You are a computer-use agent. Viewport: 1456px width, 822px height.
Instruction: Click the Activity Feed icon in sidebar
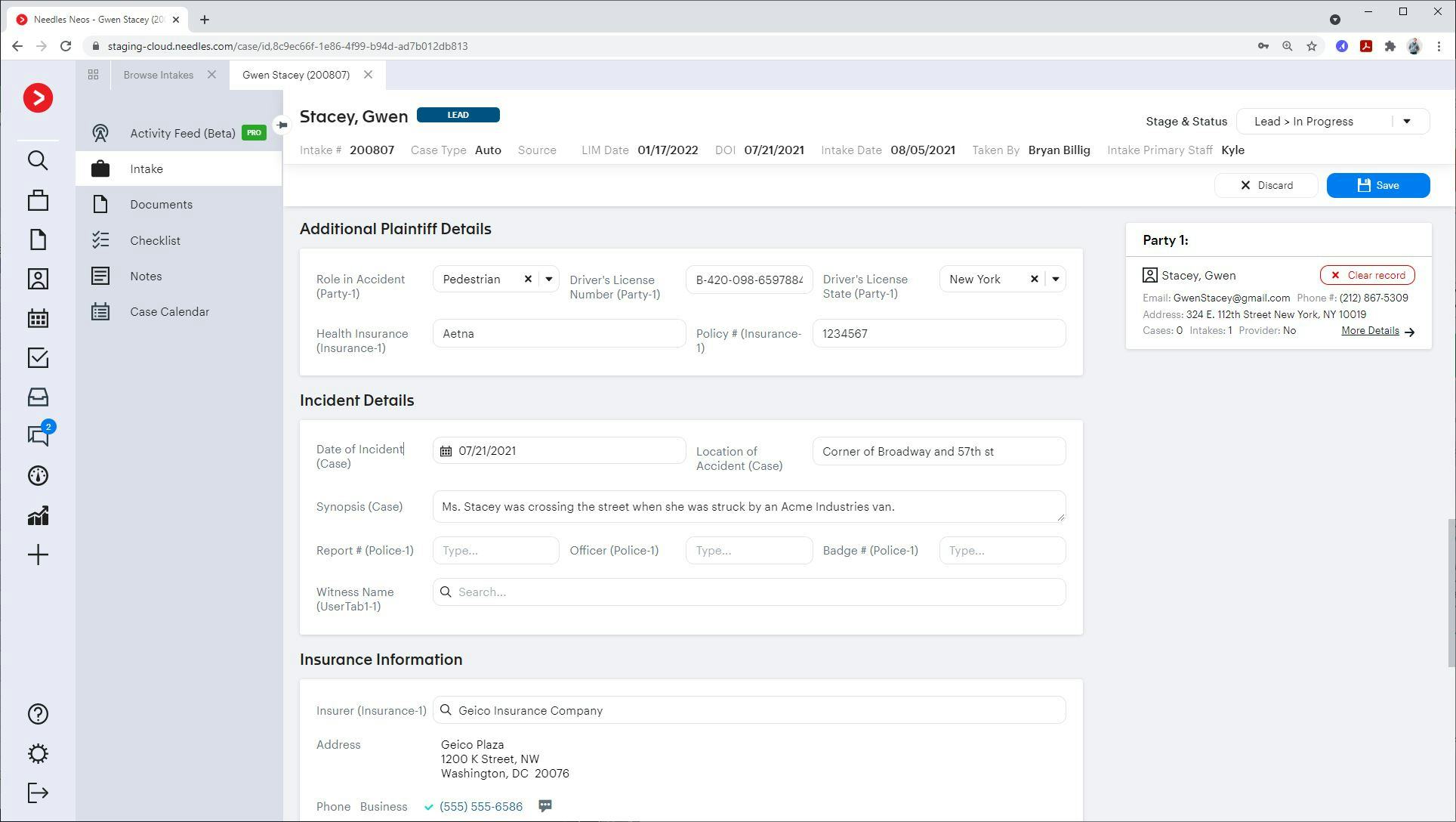(x=100, y=132)
